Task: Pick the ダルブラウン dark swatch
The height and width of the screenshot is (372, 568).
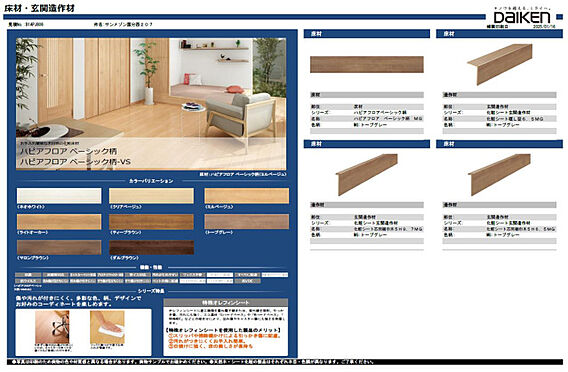Action: click(151, 247)
